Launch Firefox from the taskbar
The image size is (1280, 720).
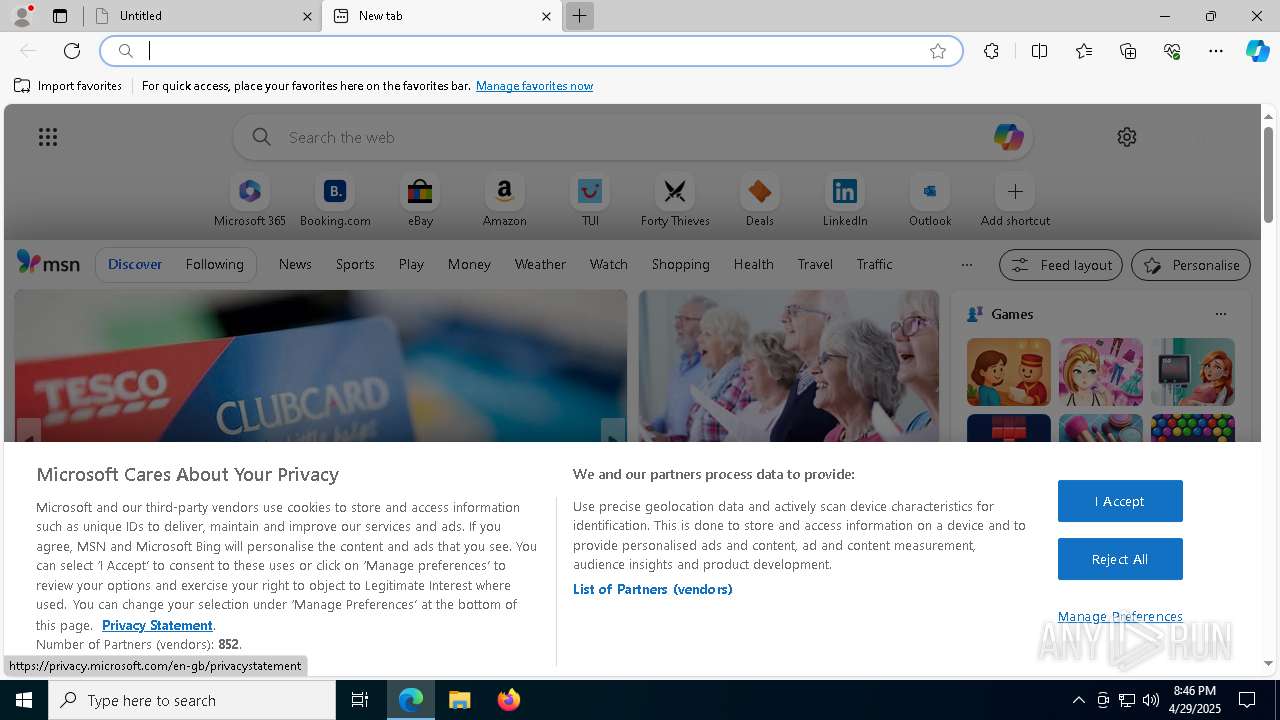(x=508, y=700)
